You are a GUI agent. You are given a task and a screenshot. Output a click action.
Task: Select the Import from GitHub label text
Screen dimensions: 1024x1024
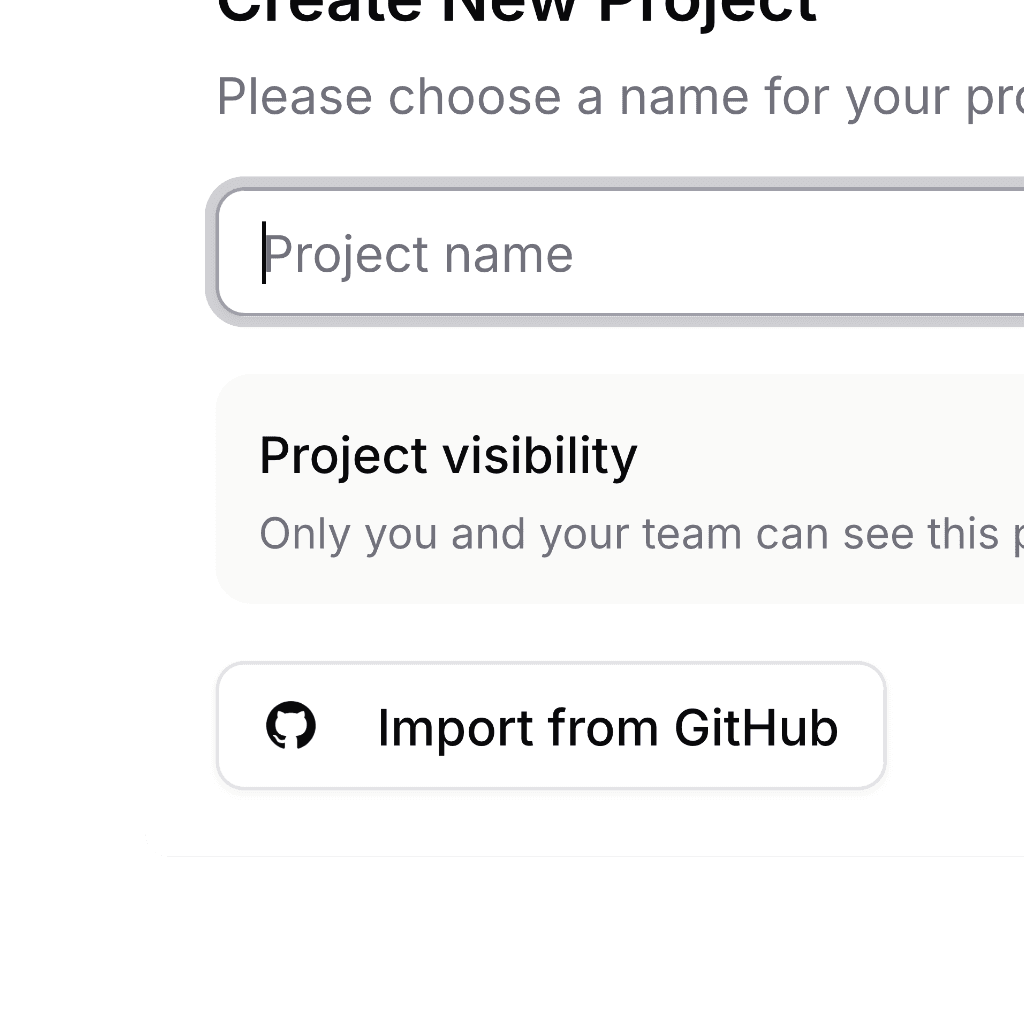click(x=607, y=727)
